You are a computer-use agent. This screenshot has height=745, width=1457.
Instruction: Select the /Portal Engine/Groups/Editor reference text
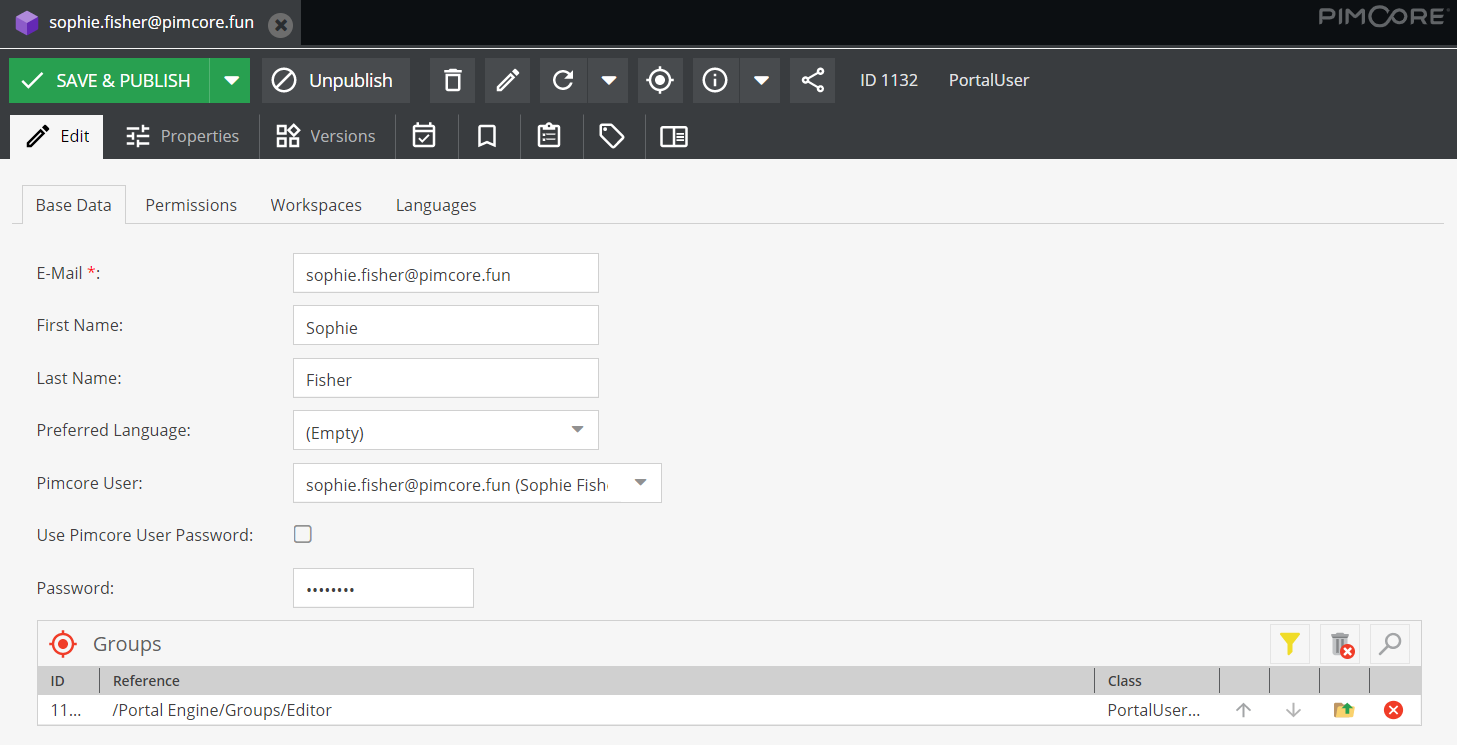coord(222,710)
